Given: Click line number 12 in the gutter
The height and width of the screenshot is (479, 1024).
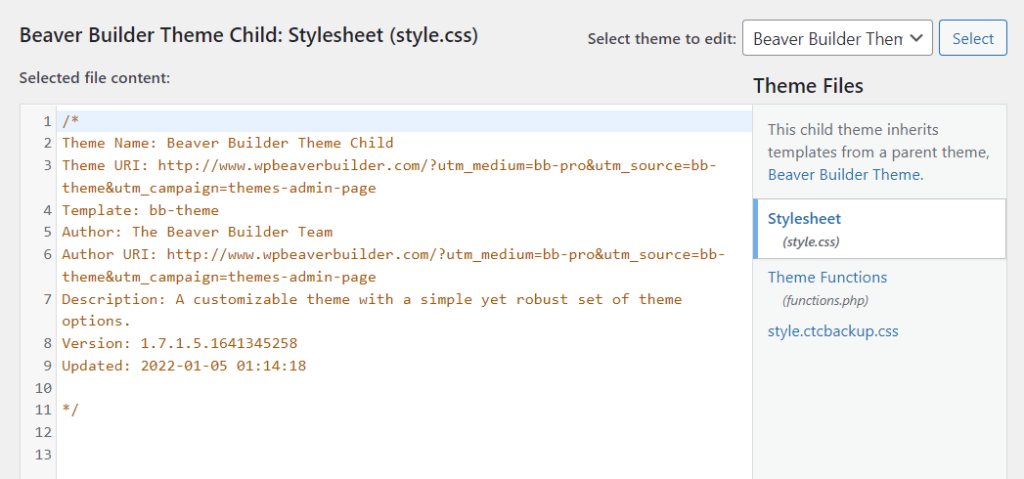Looking at the screenshot, I should (x=43, y=432).
